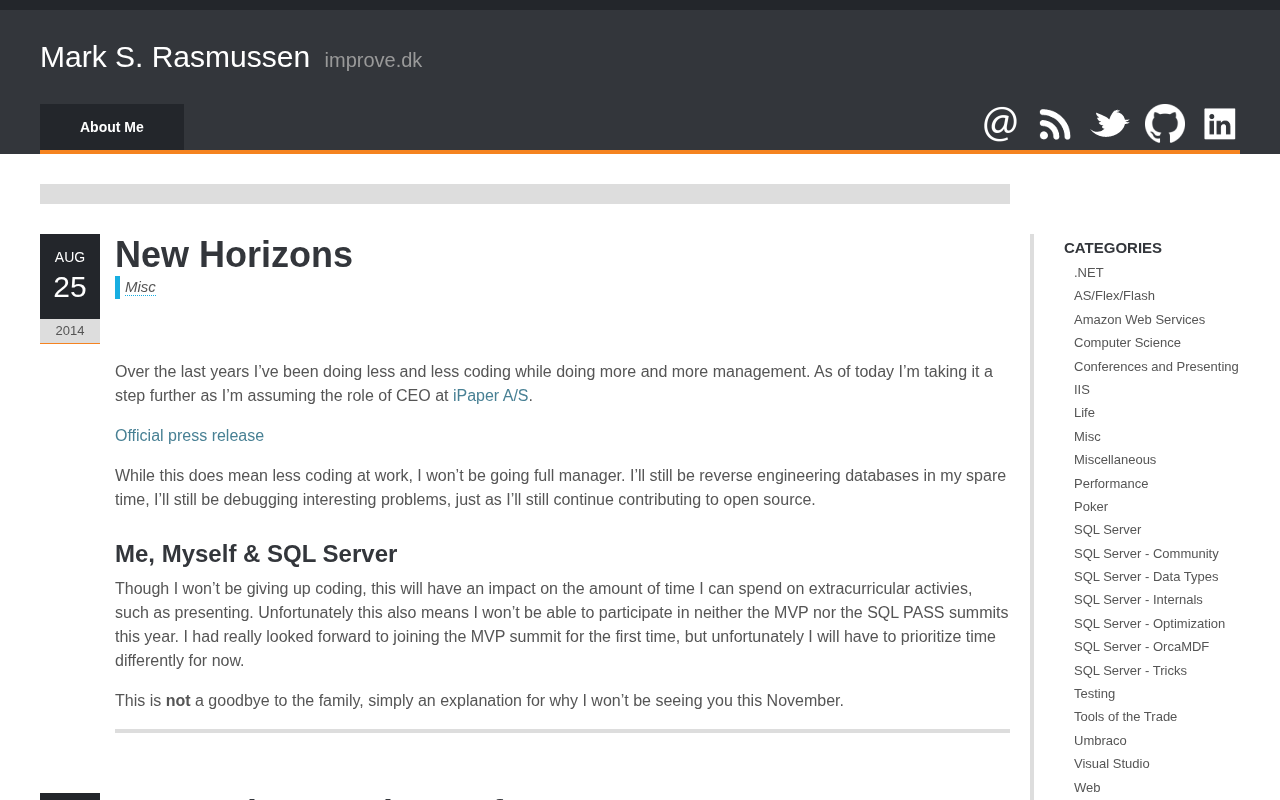
Task: Open the About Me tab
Action: coord(112,127)
